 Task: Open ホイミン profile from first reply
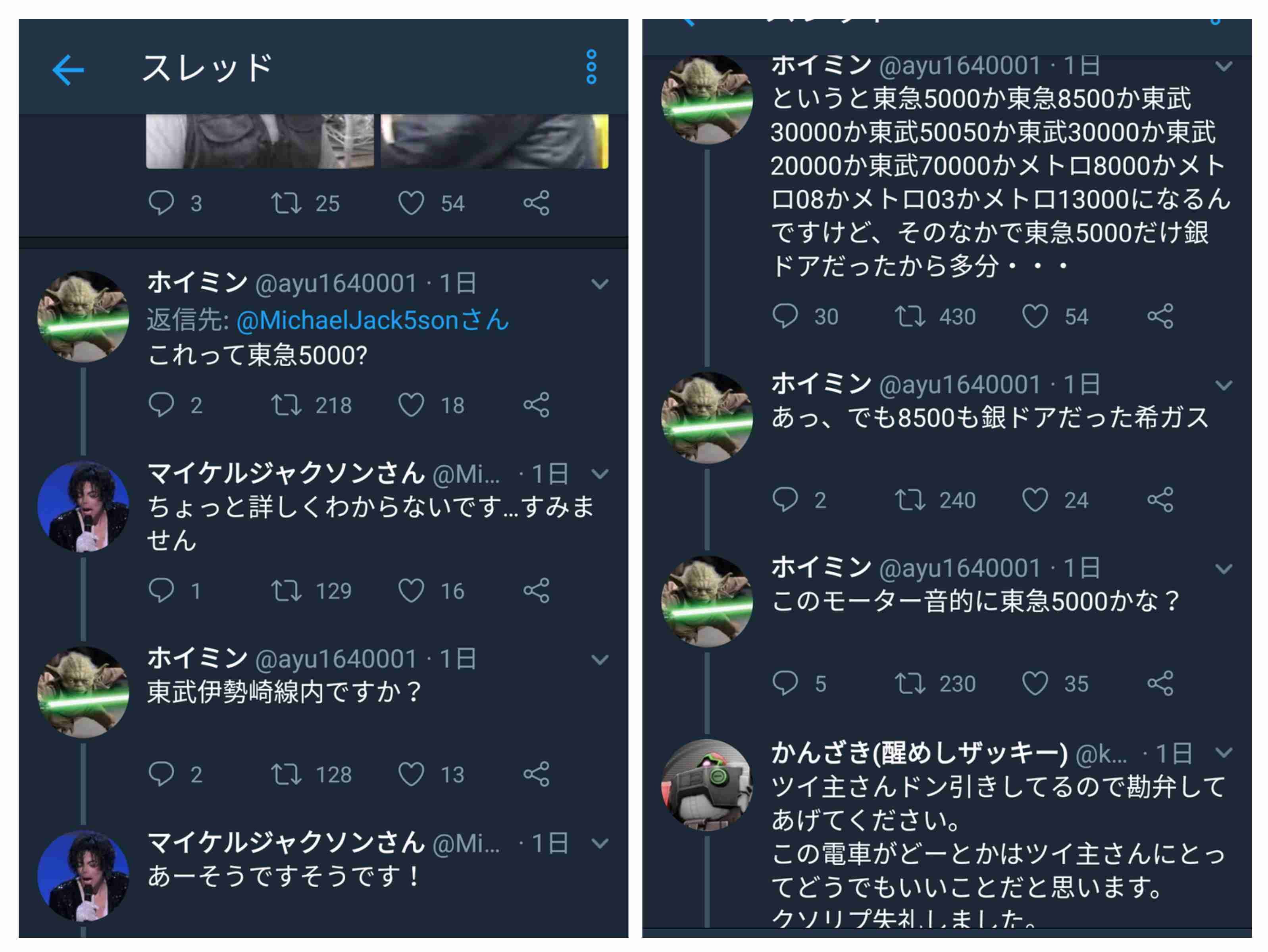click(83, 316)
